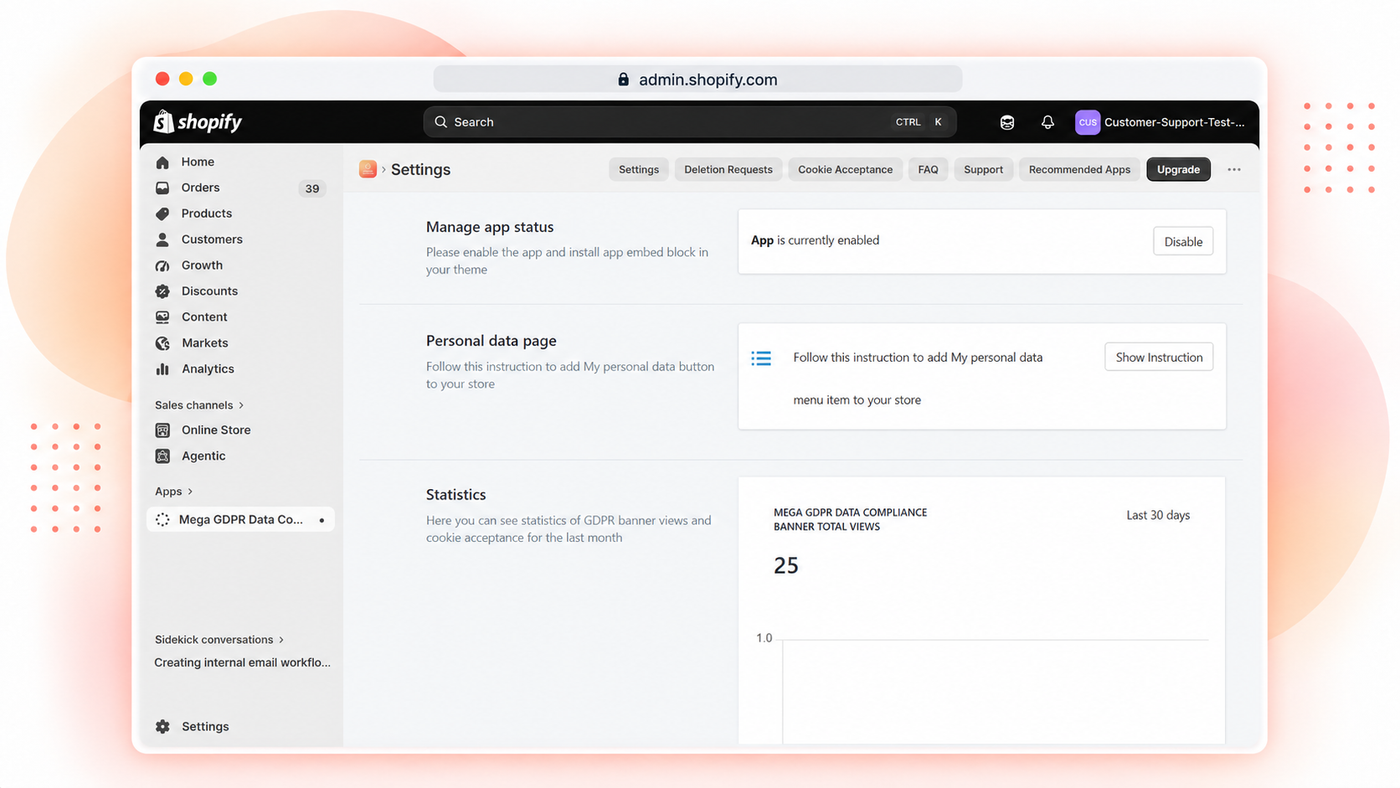Open the Settings tab

coord(639,170)
